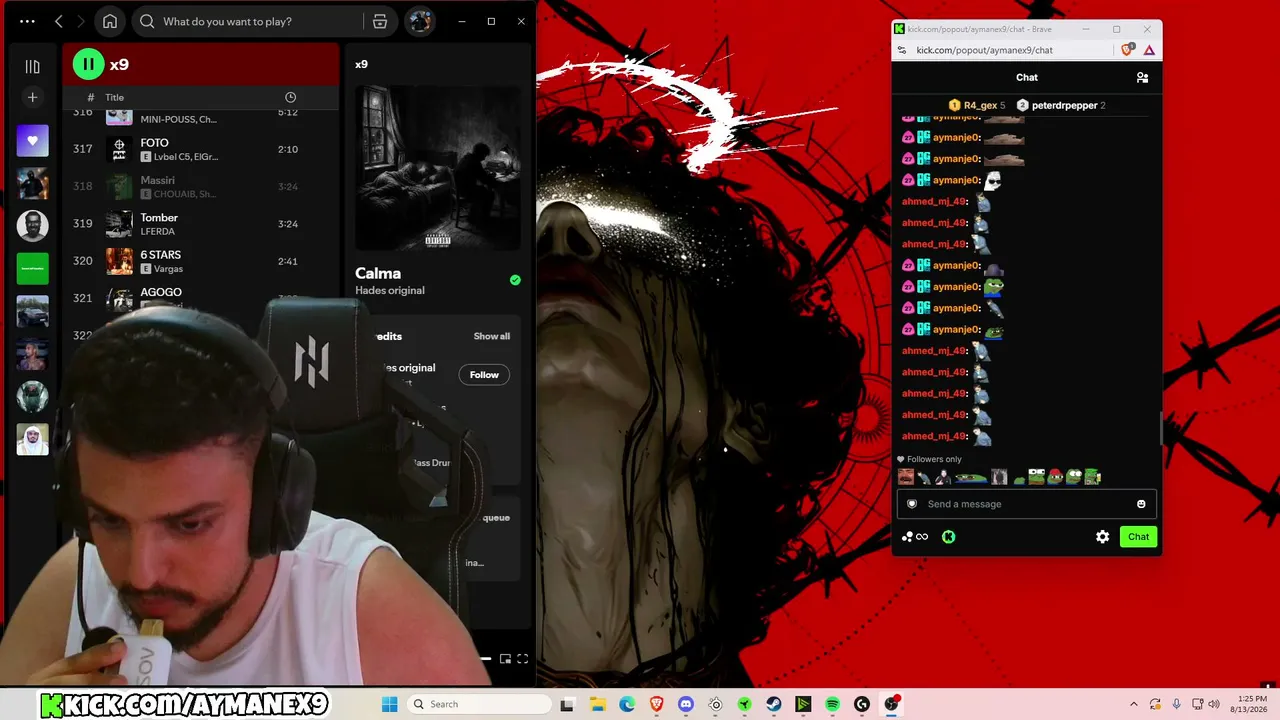Click the Spotify search magnifier icon
The image size is (1280, 720).
click(x=148, y=21)
